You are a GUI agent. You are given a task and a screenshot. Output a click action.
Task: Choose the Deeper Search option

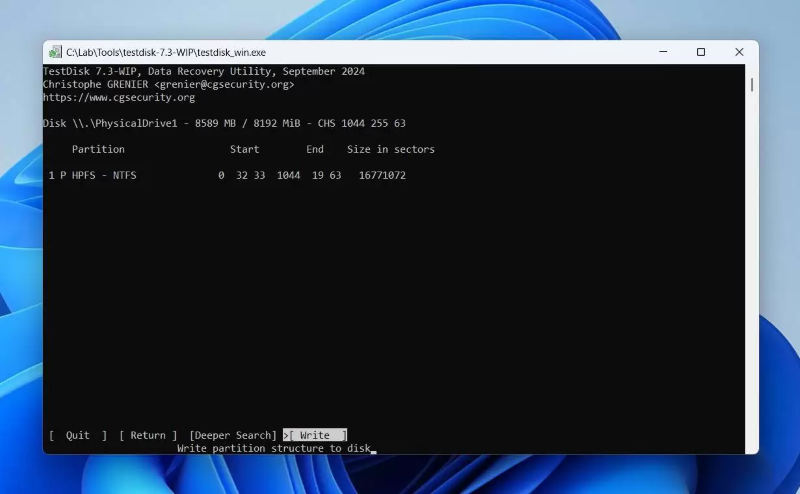233,435
